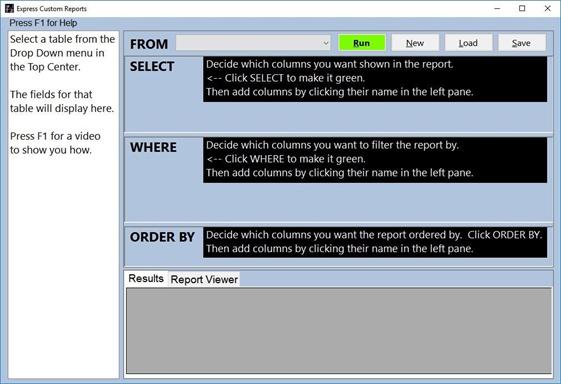Activate the ORDER BY section label
561x384 pixels.
click(162, 237)
